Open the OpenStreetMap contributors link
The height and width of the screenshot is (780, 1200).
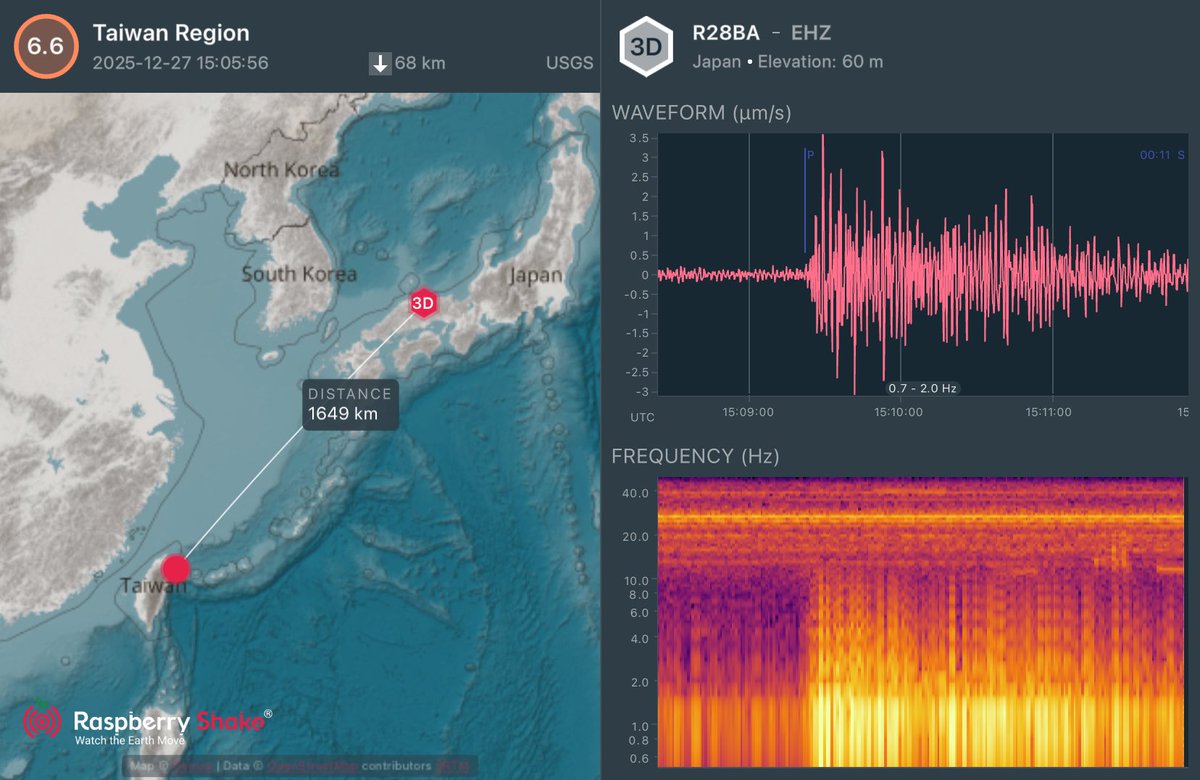click(310, 764)
